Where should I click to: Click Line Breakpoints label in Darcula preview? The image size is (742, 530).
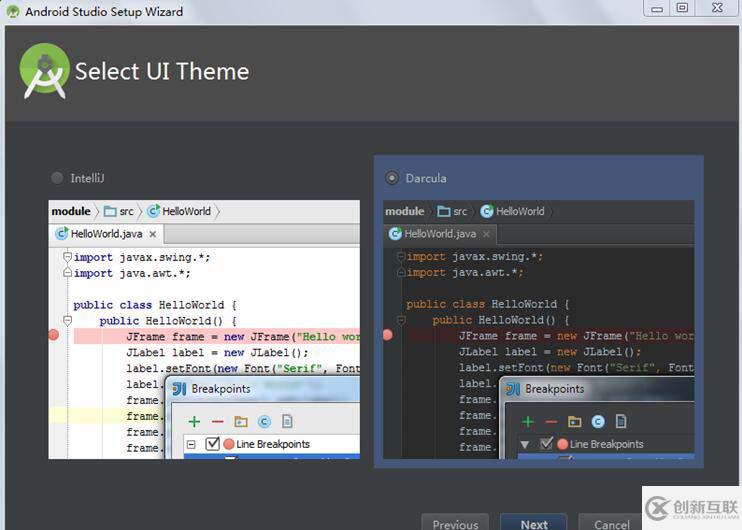tap(607, 444)
